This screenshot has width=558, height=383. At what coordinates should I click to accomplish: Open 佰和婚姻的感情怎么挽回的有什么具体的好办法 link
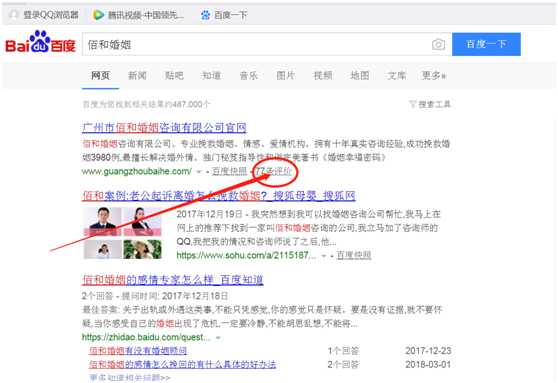(x=182, y=364)
